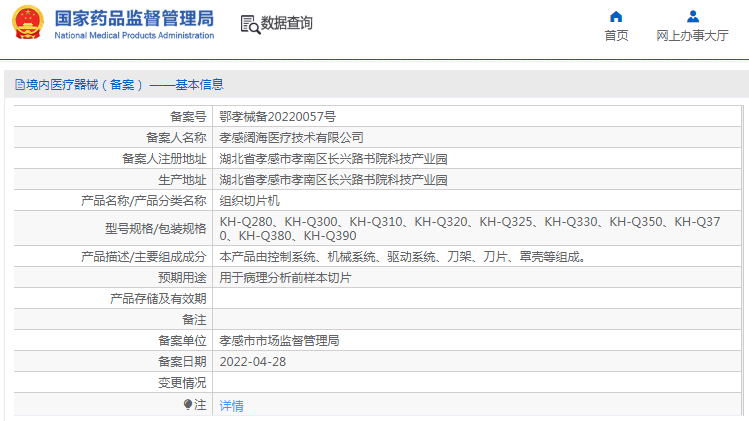Click the filing date 2022-04-28
749x421 pixels.
pyautogui.click(x=250, y=361)
